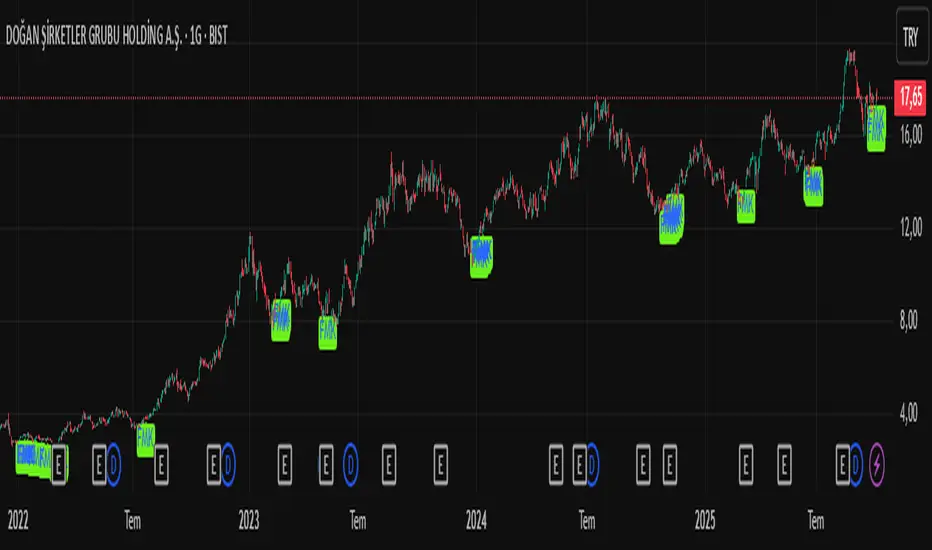Click the earnings E marker right after Tem 2022
Image resolution: width=932 pixels, height=550 pixels.
tap(161, 465)
